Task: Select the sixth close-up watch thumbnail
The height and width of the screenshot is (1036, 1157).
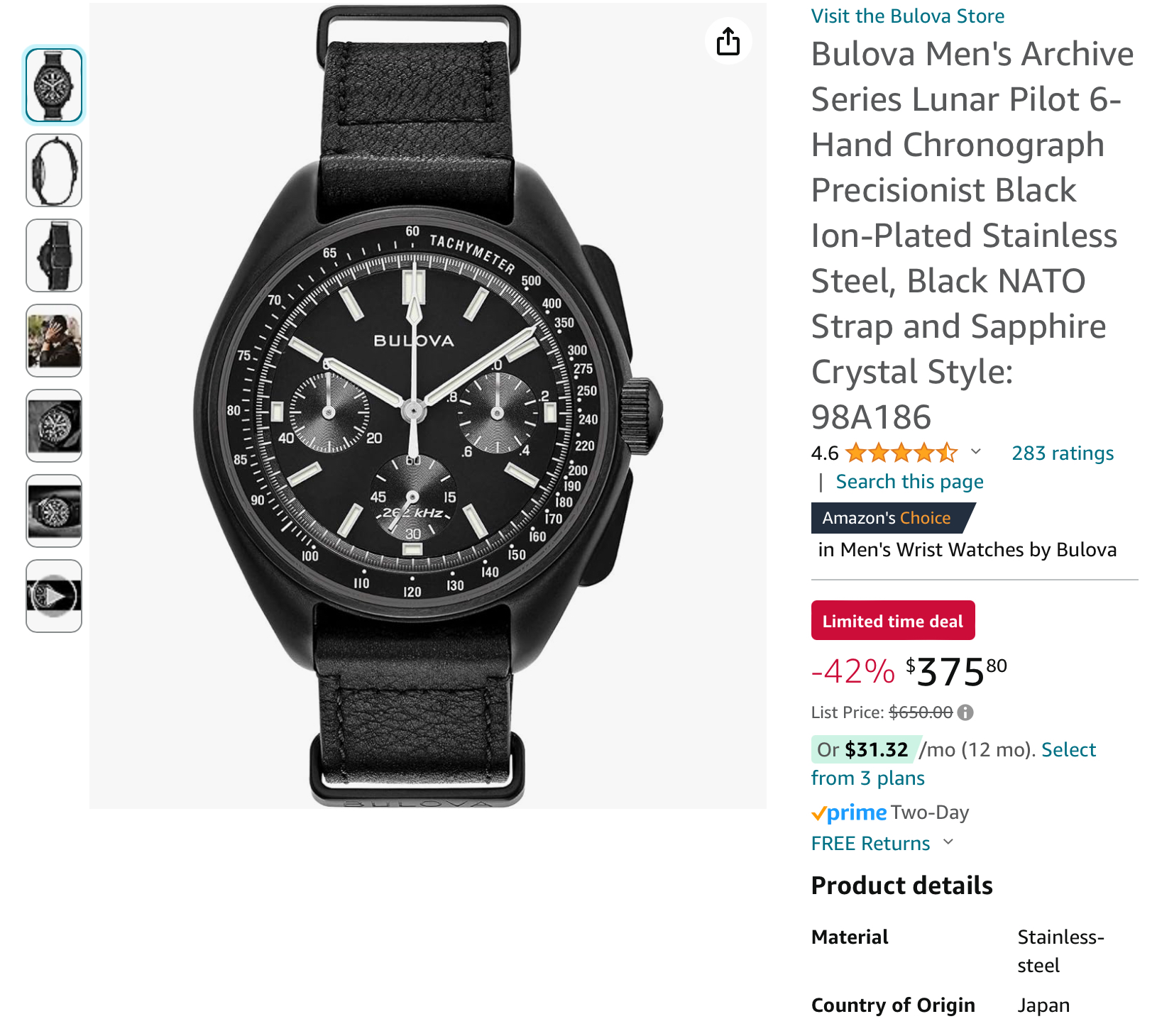Action: pos(54,511)
